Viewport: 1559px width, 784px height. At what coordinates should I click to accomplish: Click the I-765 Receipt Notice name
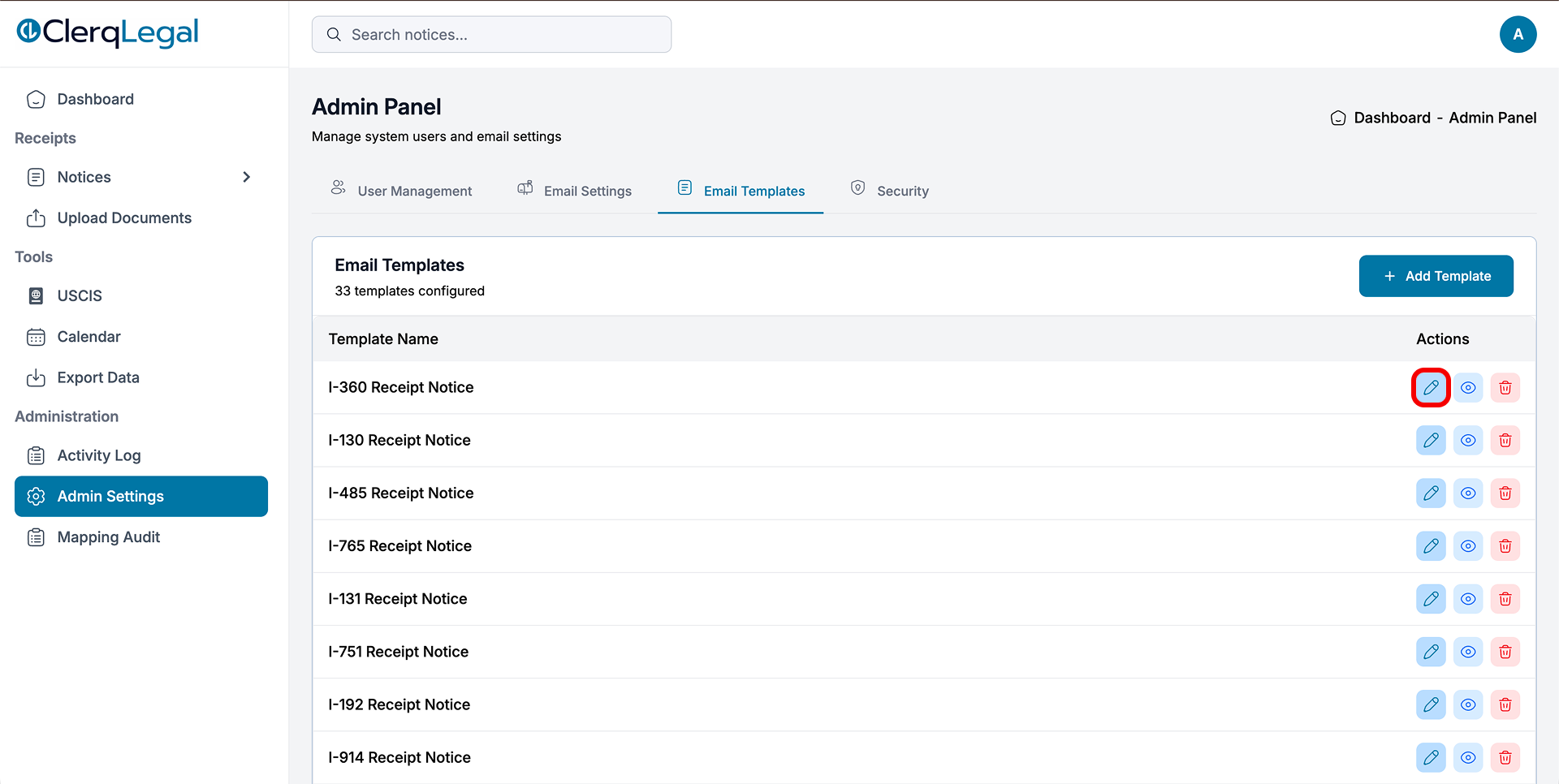(x=400, y=545)
